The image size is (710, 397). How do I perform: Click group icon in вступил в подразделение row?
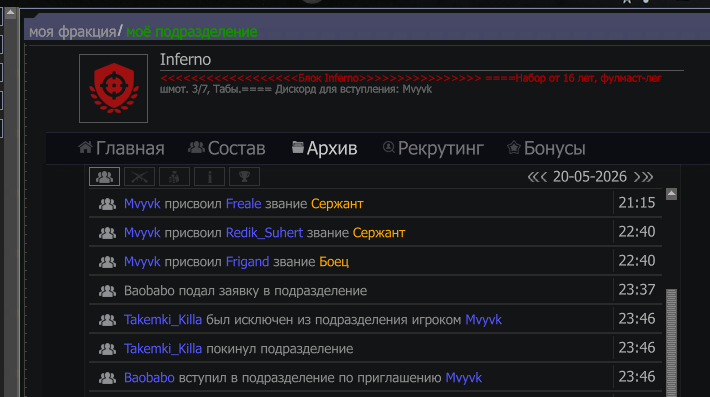click(107, 378)
